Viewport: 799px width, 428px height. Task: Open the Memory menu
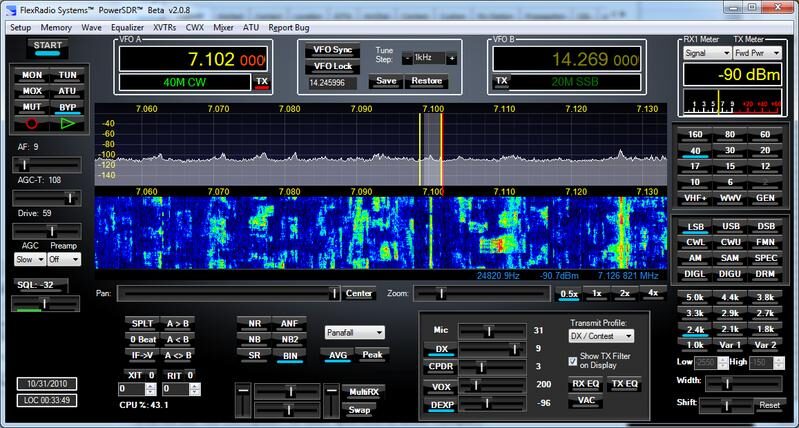pos(56,27)
